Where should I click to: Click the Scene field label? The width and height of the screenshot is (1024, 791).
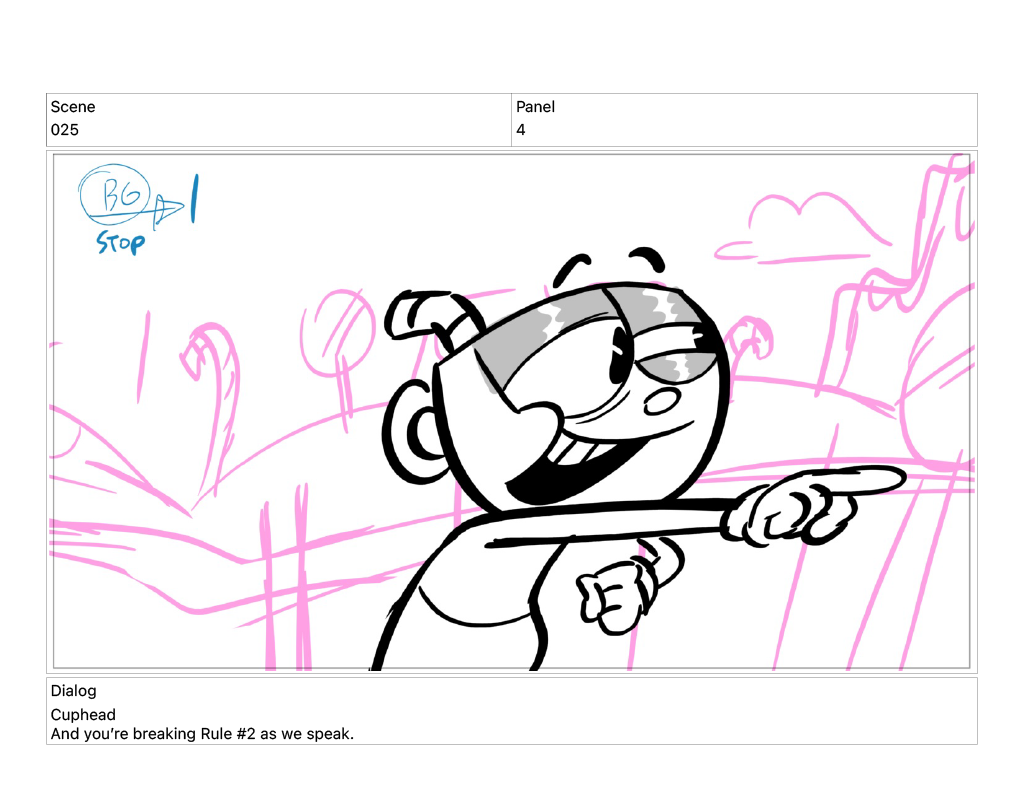click(73, 107)
